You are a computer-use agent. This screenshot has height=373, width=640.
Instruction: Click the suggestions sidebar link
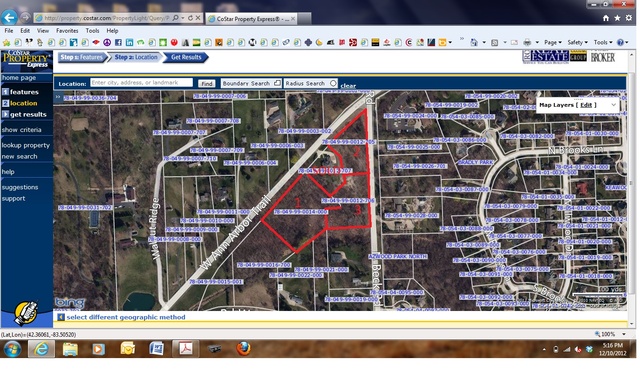(x=20, y=187)
